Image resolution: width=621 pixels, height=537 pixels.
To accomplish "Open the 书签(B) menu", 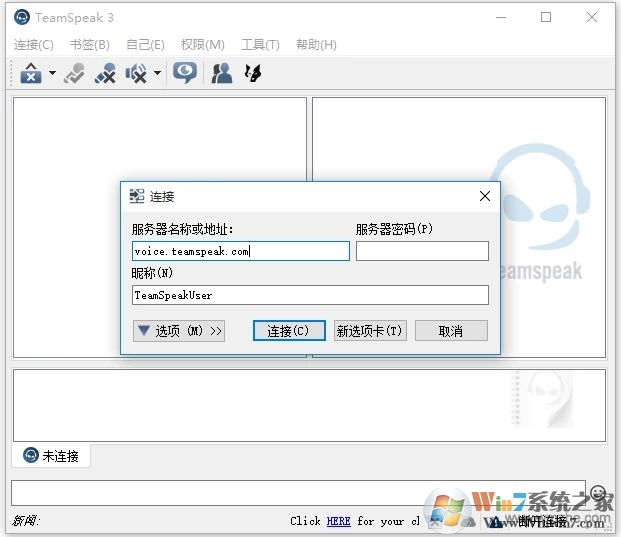I will click(90, 44).
